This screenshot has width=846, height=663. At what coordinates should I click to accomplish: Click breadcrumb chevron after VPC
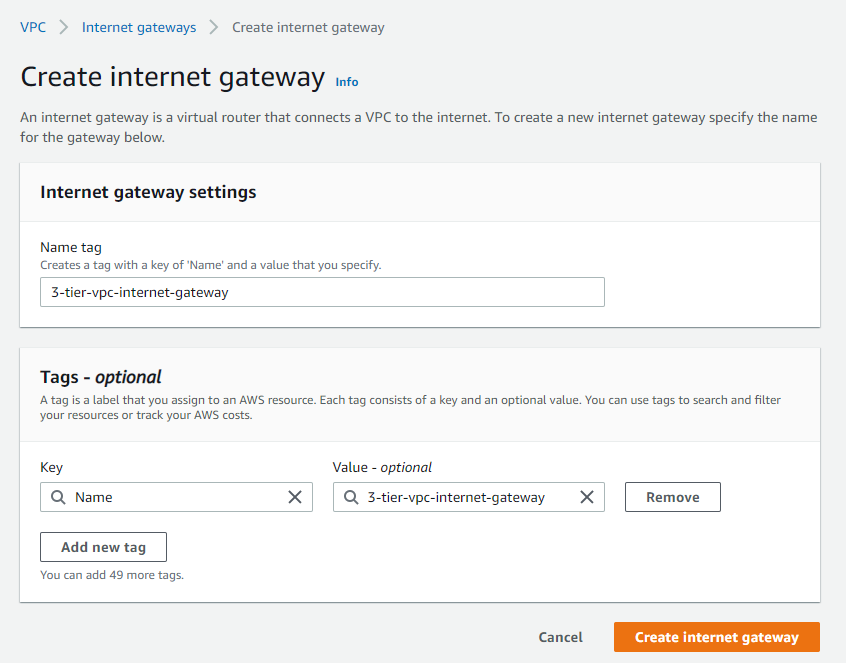tap(64, 27)
